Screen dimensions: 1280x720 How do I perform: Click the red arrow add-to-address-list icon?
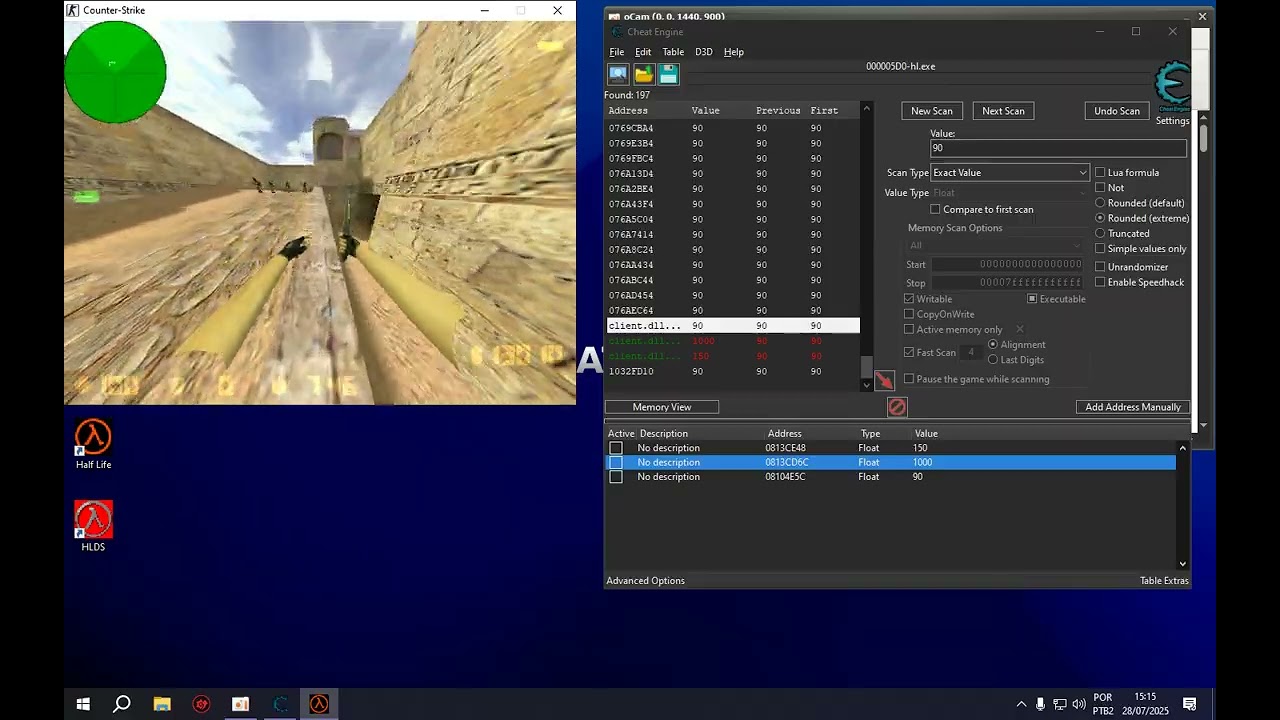884,381
